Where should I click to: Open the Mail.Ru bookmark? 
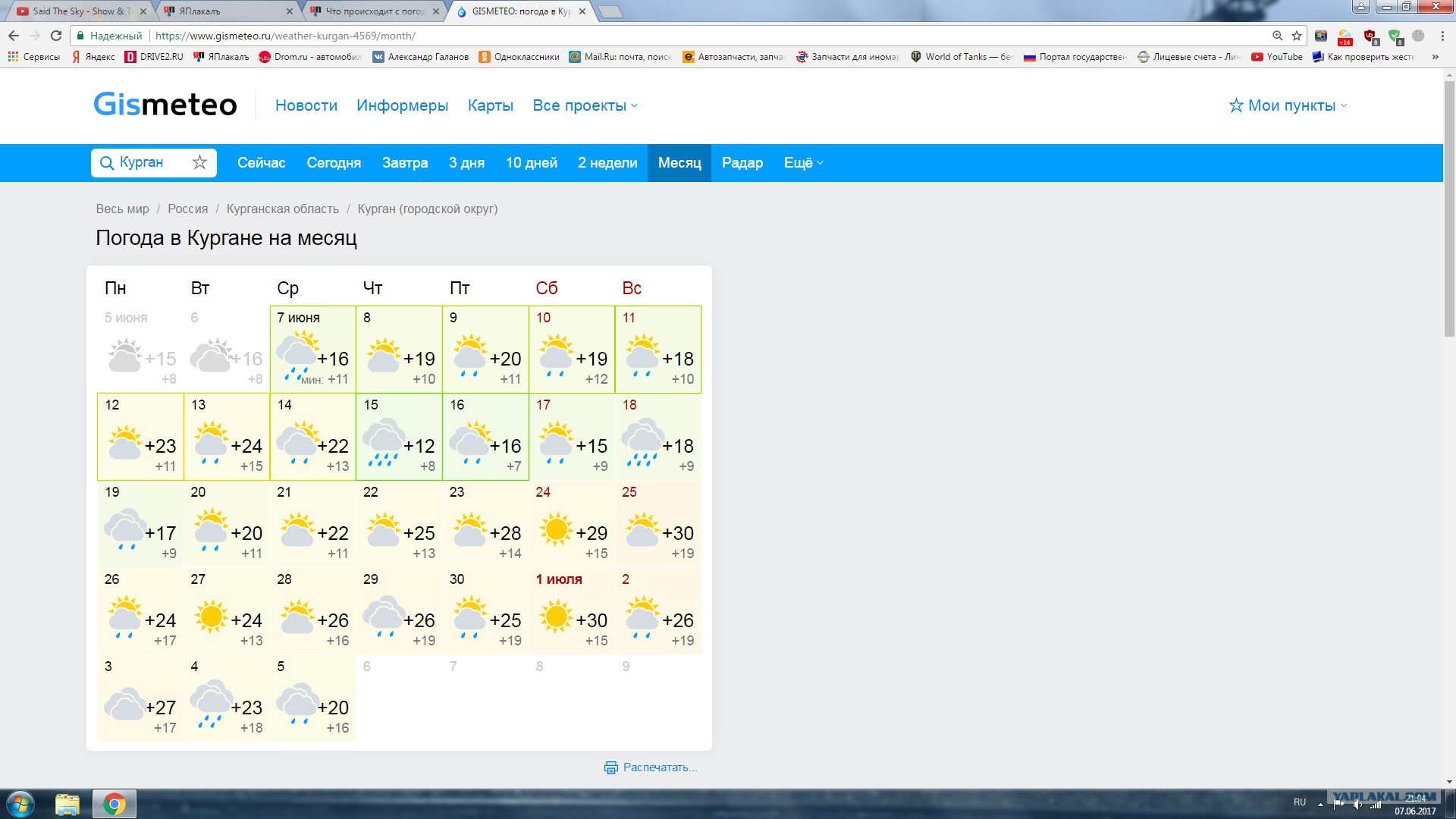point(620,57)
